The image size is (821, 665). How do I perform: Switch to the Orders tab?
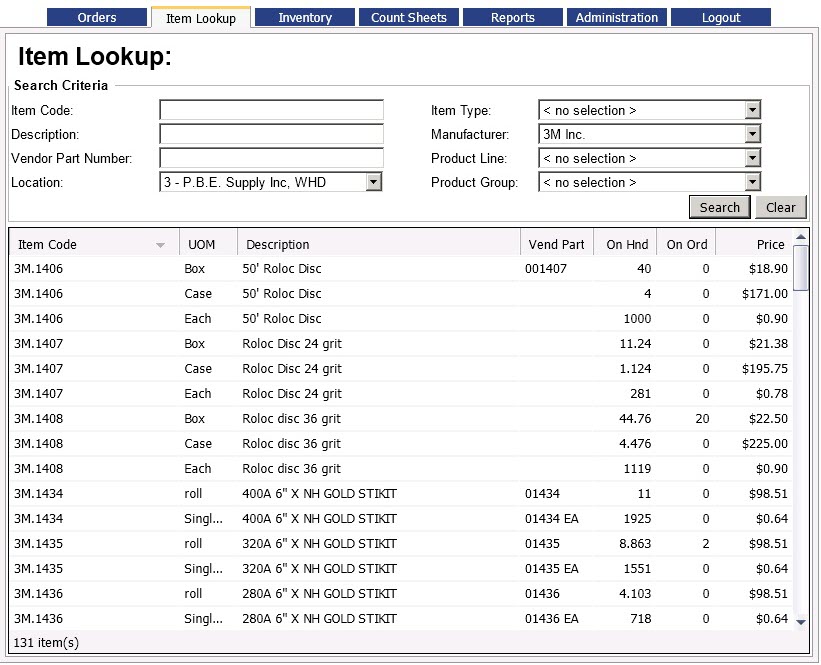tap(97, 17)
